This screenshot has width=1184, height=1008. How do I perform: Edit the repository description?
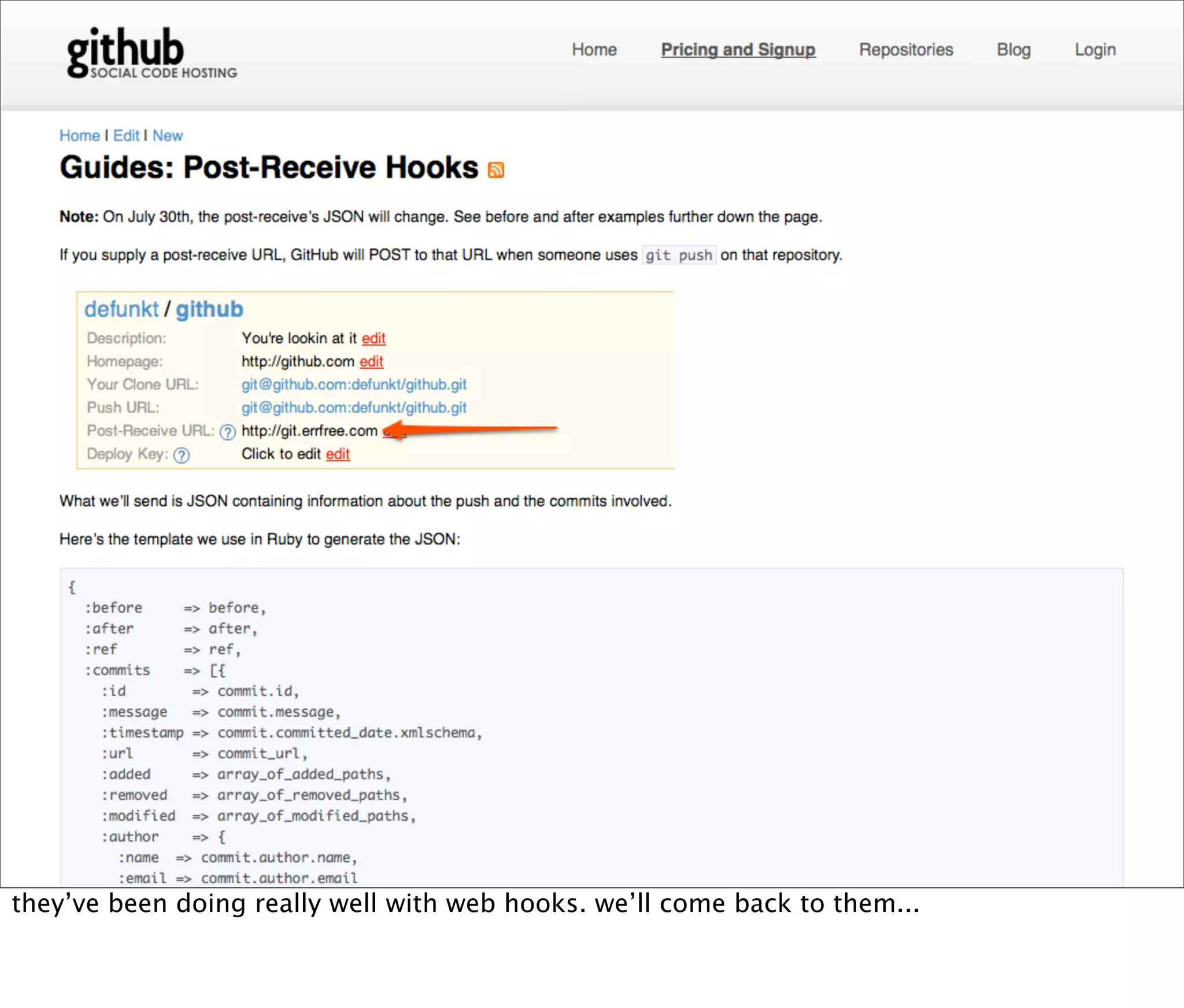pyautogui.click(x=373, y=339)
